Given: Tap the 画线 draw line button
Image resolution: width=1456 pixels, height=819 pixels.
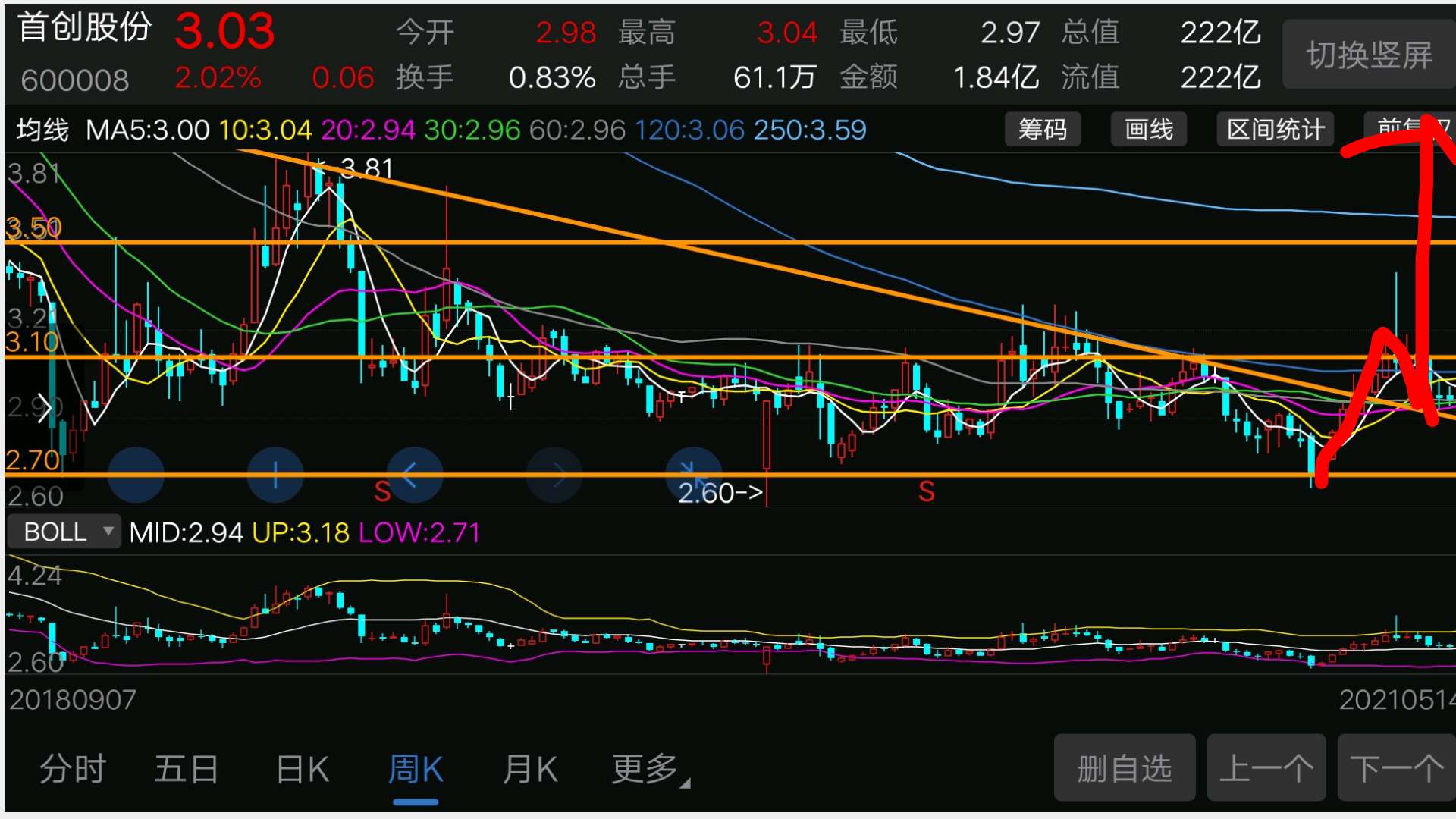Looking at the screenshot, I should [x=1148, y=130].
